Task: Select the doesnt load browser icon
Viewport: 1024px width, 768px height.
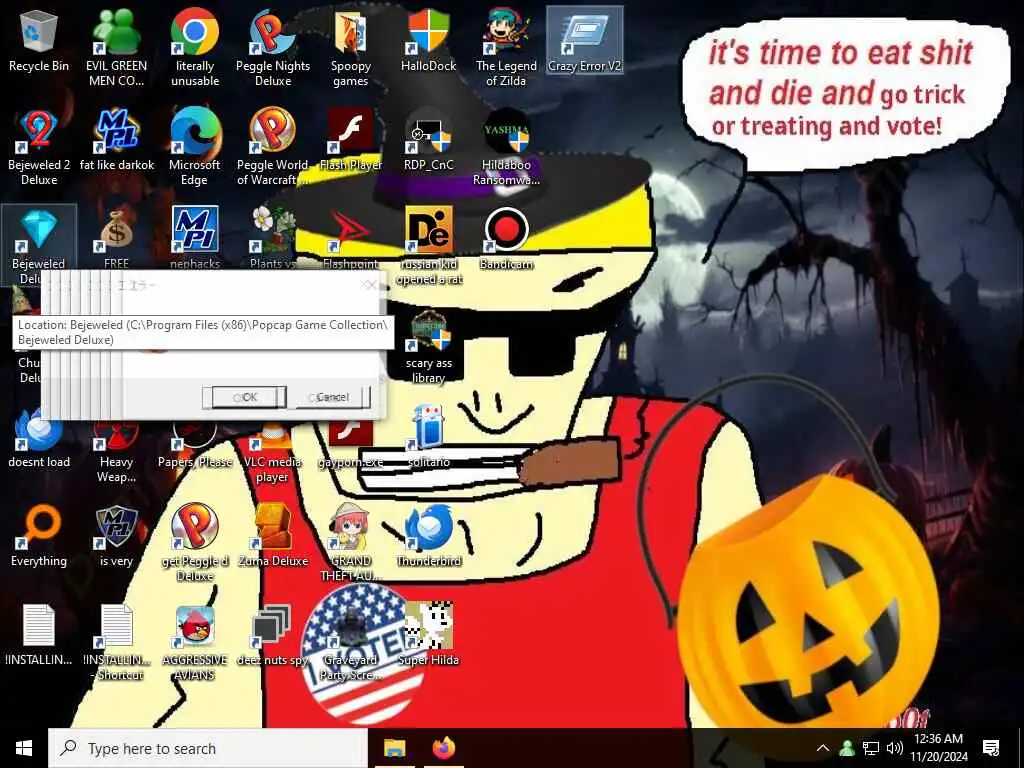Action: [x=39, y=439]
